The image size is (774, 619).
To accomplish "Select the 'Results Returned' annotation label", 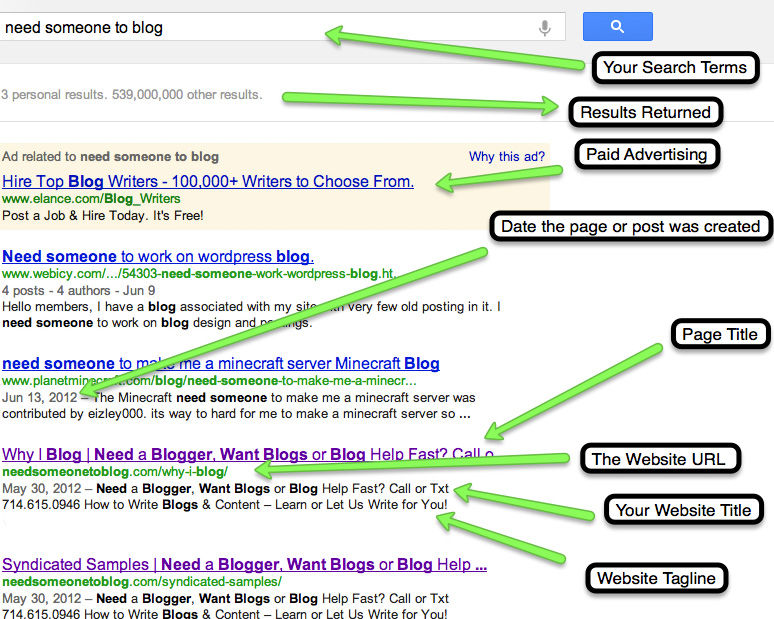I will click(645, 112).
